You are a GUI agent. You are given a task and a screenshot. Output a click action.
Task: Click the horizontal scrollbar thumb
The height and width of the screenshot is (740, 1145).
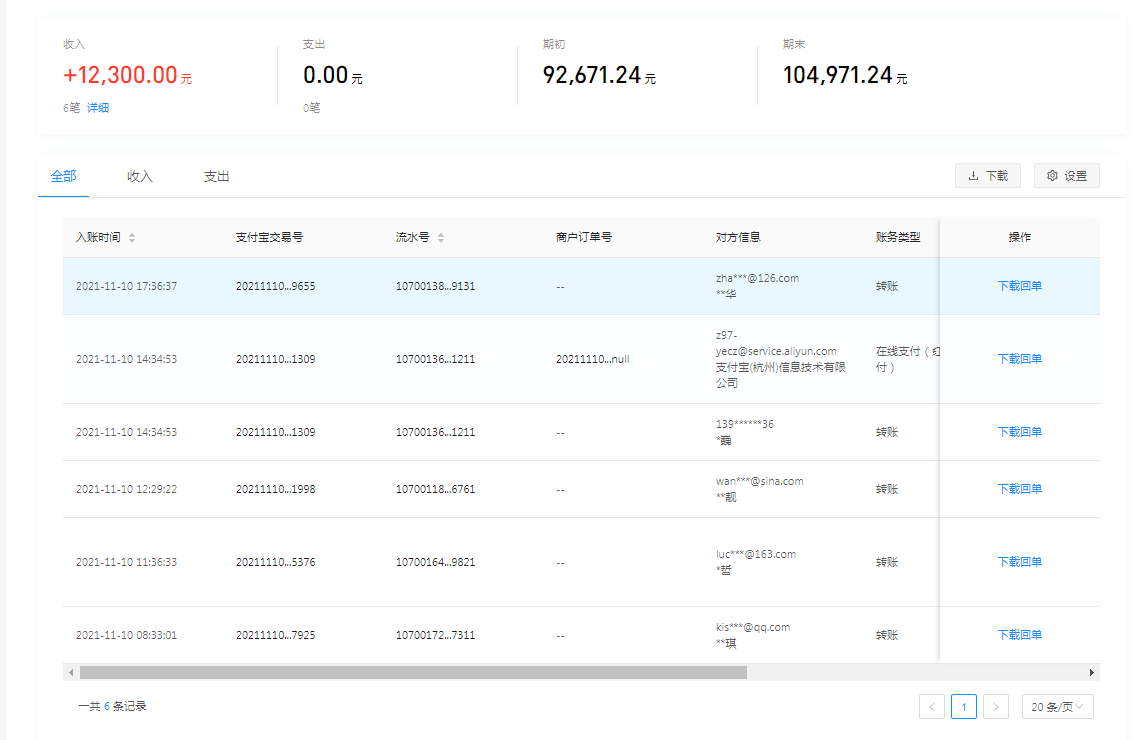[x=412, y=673]
